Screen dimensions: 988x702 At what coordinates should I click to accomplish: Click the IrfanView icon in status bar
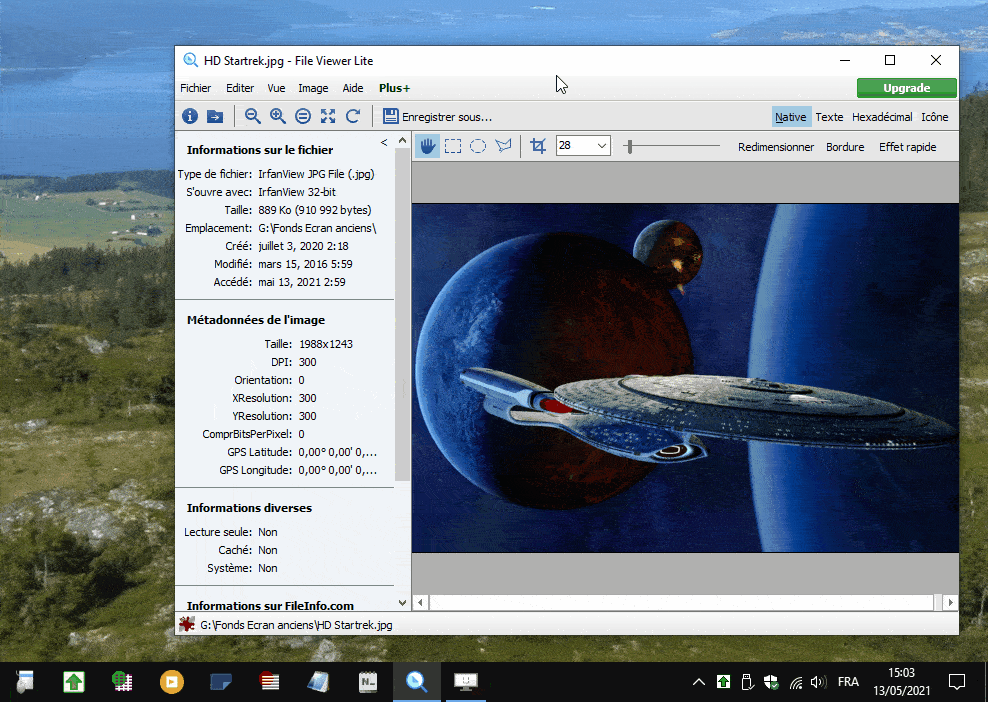(187, 624)
